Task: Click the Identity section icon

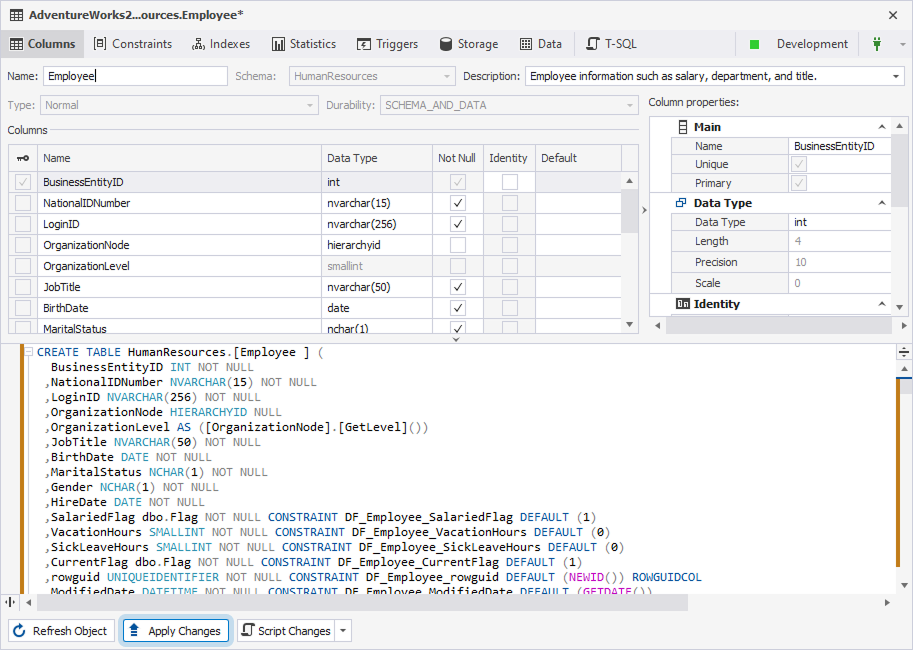Action: point(682,304)
